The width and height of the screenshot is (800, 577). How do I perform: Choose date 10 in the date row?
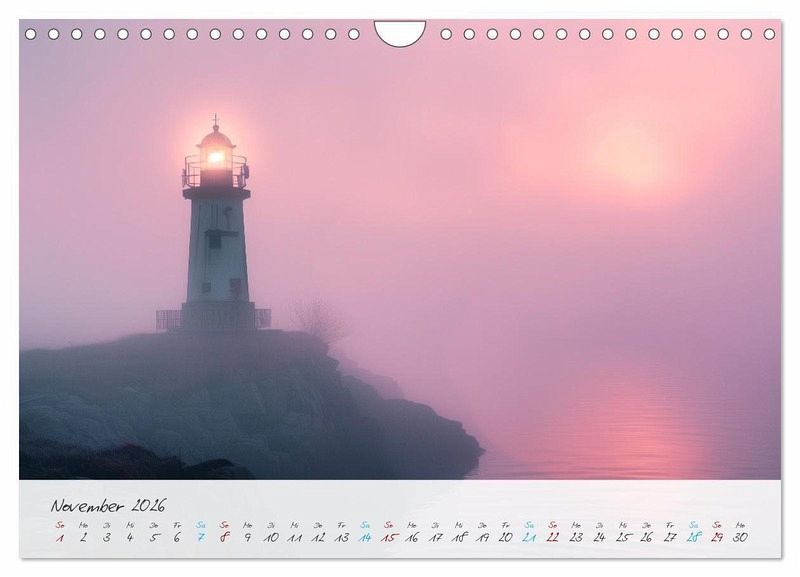click(x=271, y=537)
